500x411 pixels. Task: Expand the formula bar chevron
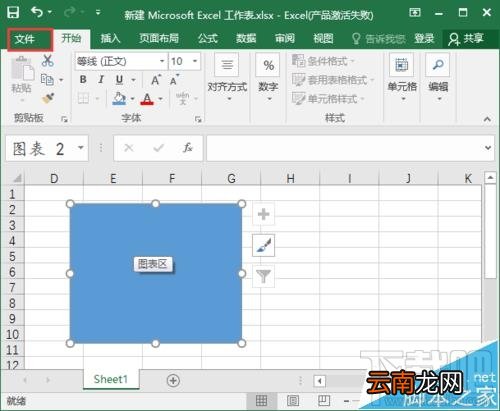(488, 148)
